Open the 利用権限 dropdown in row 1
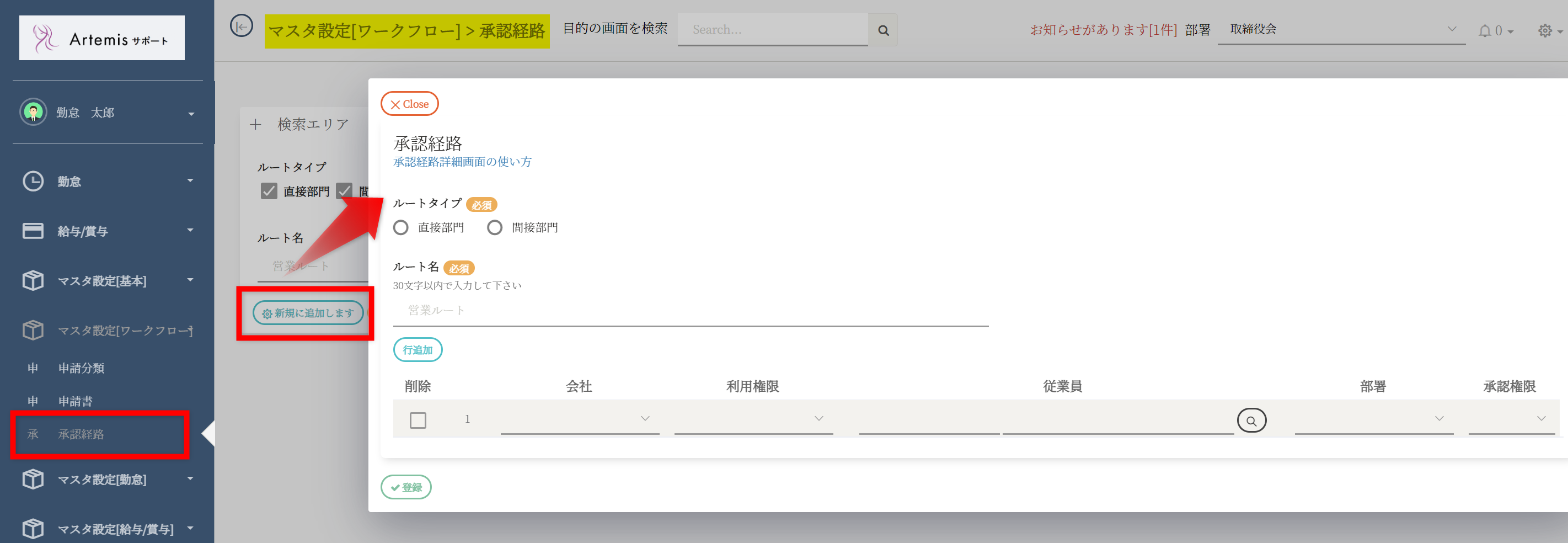This screenshot has height=543, width=1568. [753, 419]
